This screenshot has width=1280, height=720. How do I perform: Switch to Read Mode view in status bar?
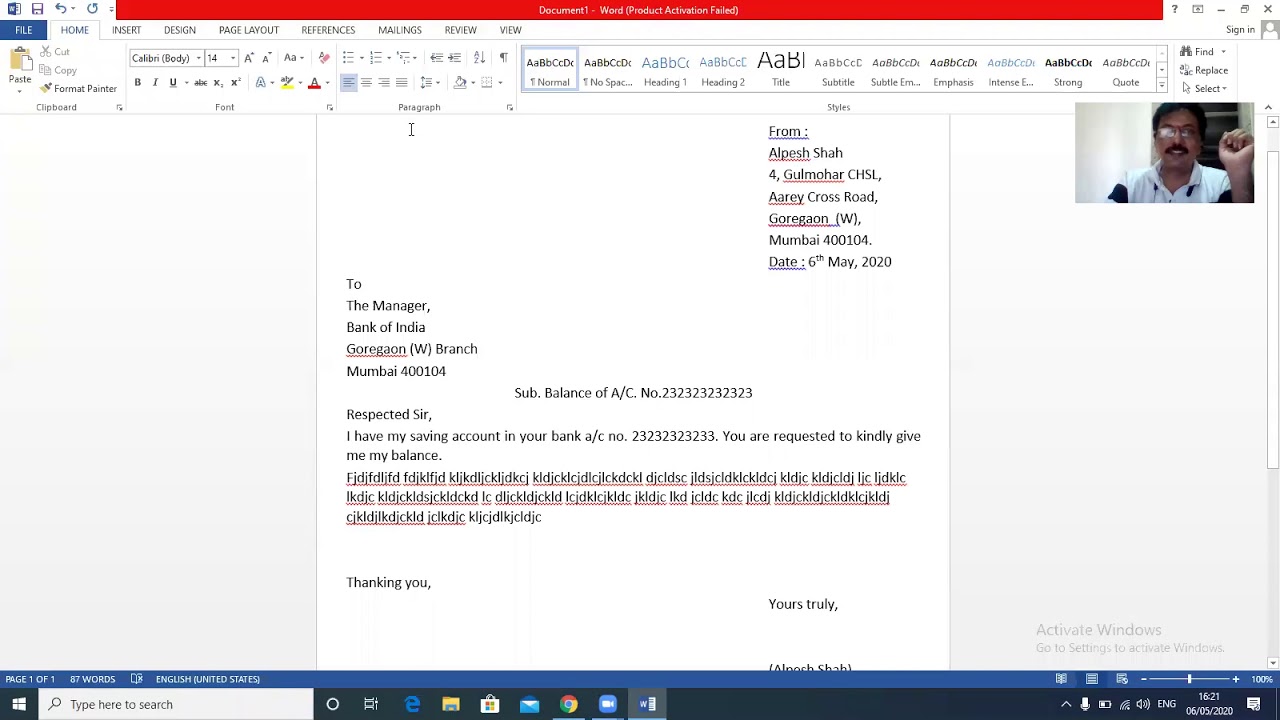[x=1061, y=679]
